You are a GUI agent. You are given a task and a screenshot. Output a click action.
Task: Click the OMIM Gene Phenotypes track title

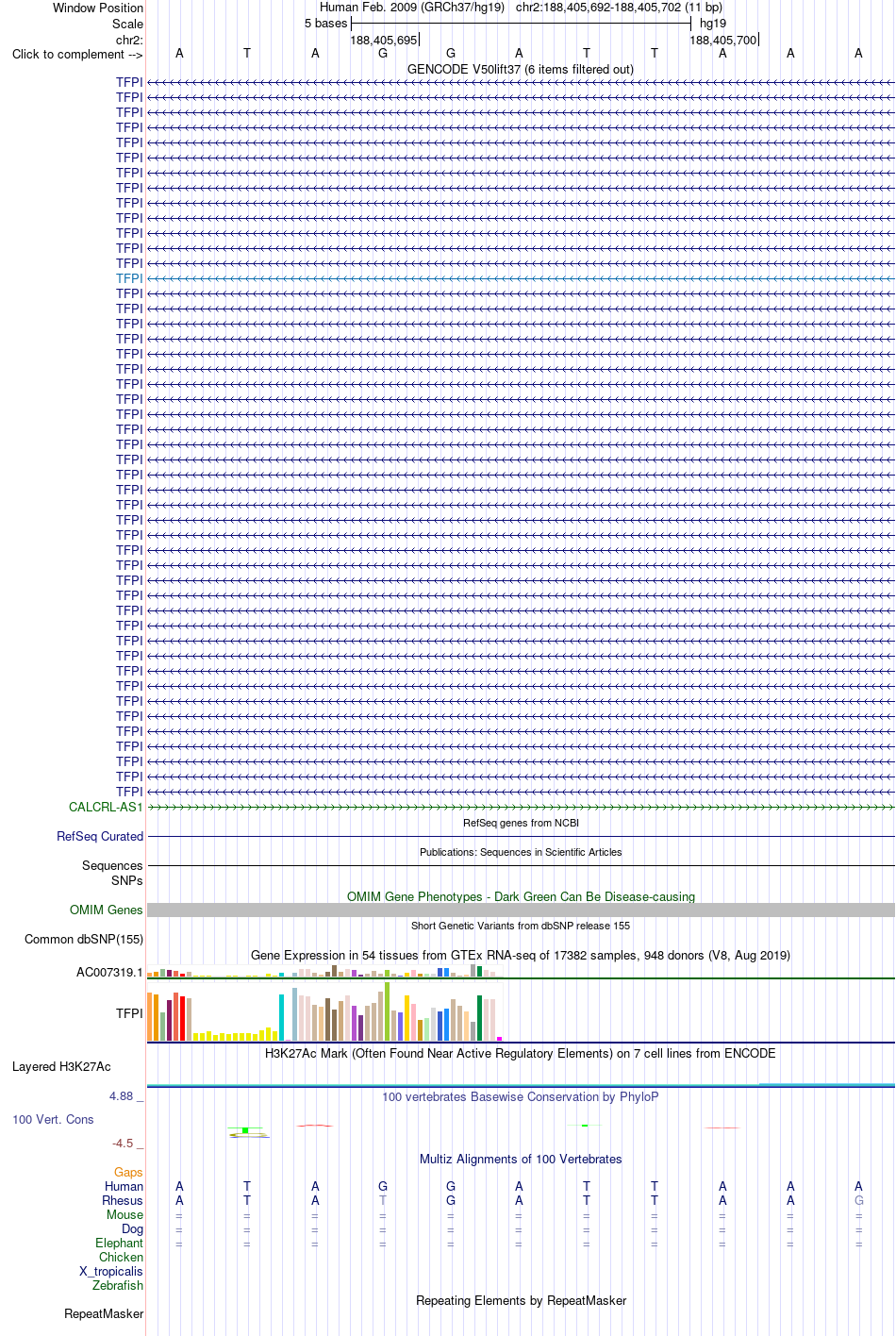point(521,896)
